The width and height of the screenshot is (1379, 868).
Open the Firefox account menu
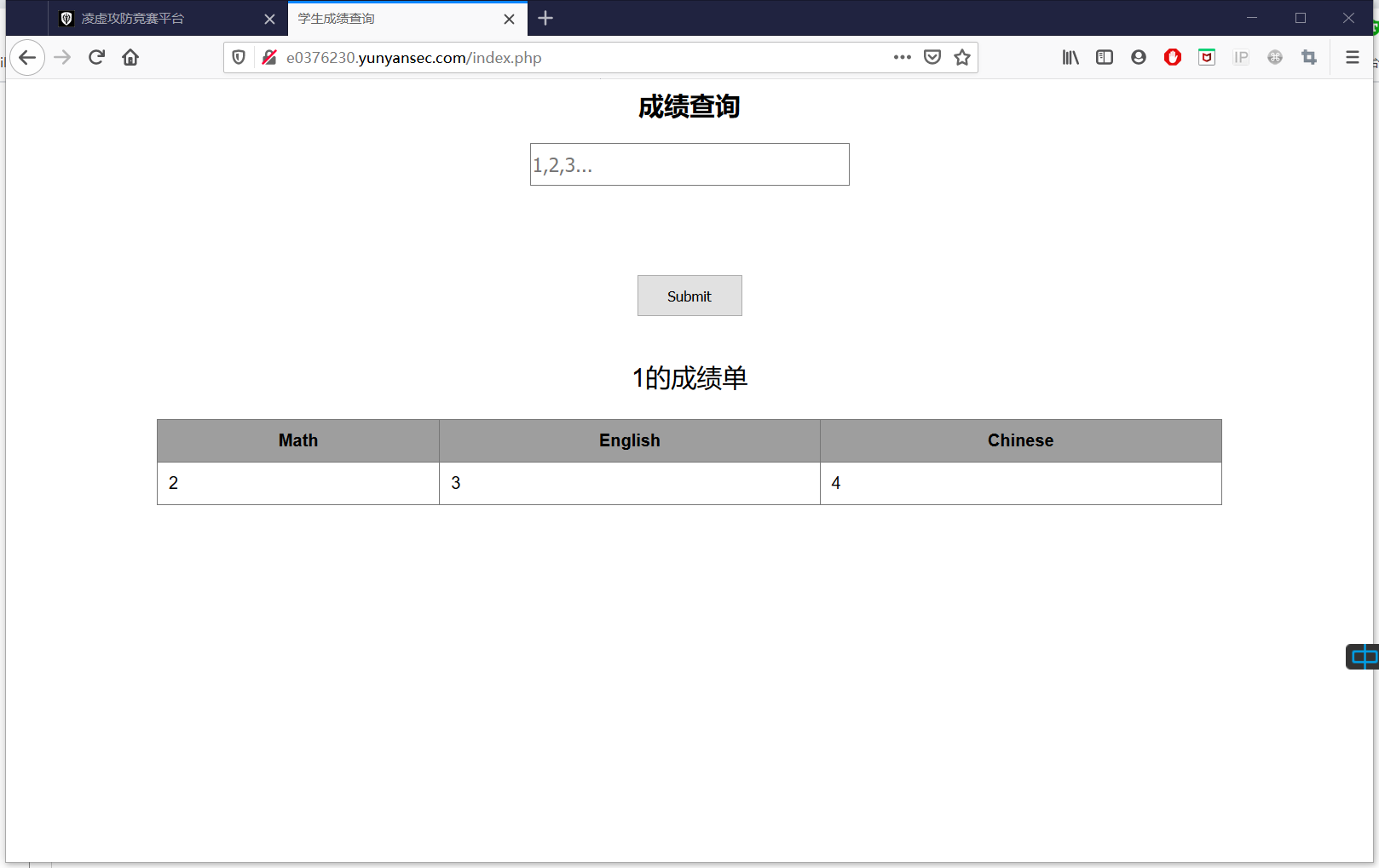(1139, 57)
